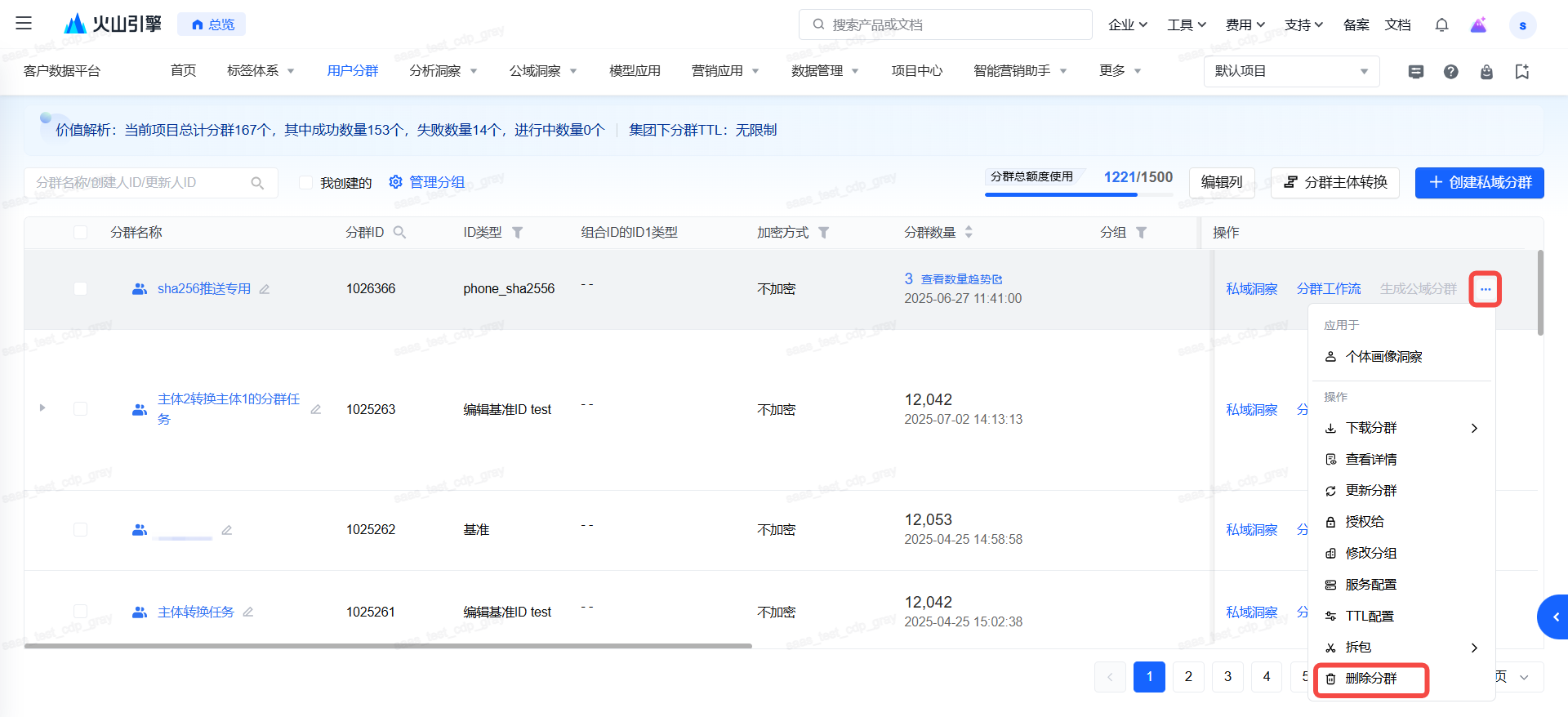Choose 更新分群 in the action menu
This screenshot has height=717, width=1568.
1371,491
